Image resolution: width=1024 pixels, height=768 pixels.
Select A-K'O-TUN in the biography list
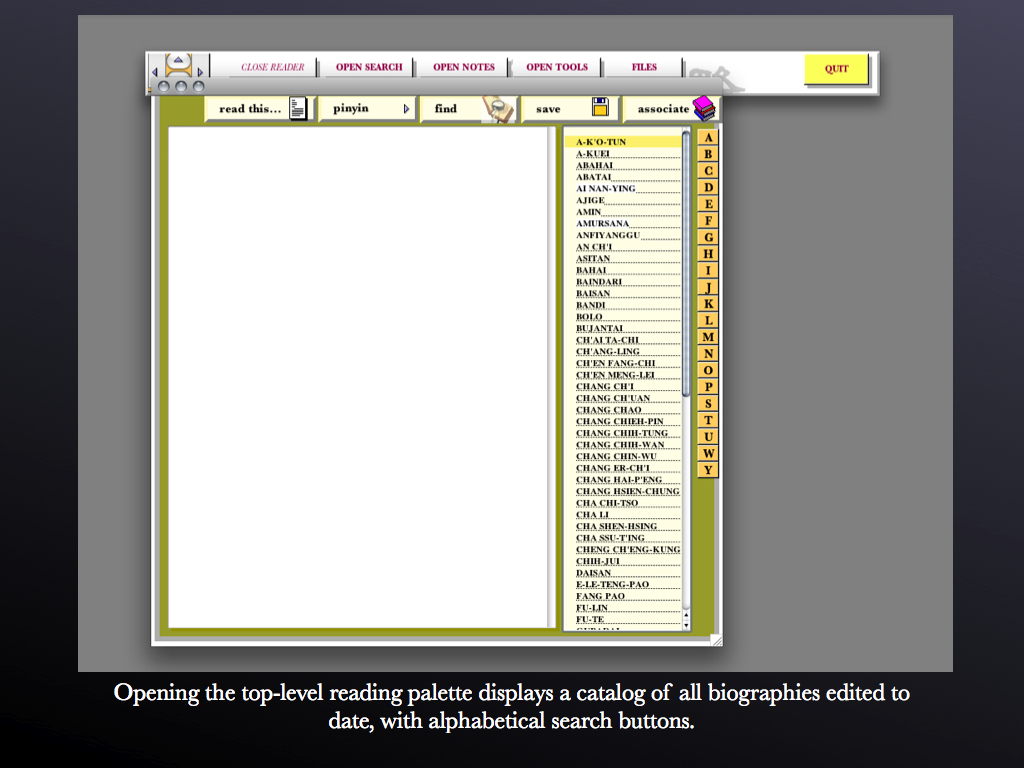point(623,142)
